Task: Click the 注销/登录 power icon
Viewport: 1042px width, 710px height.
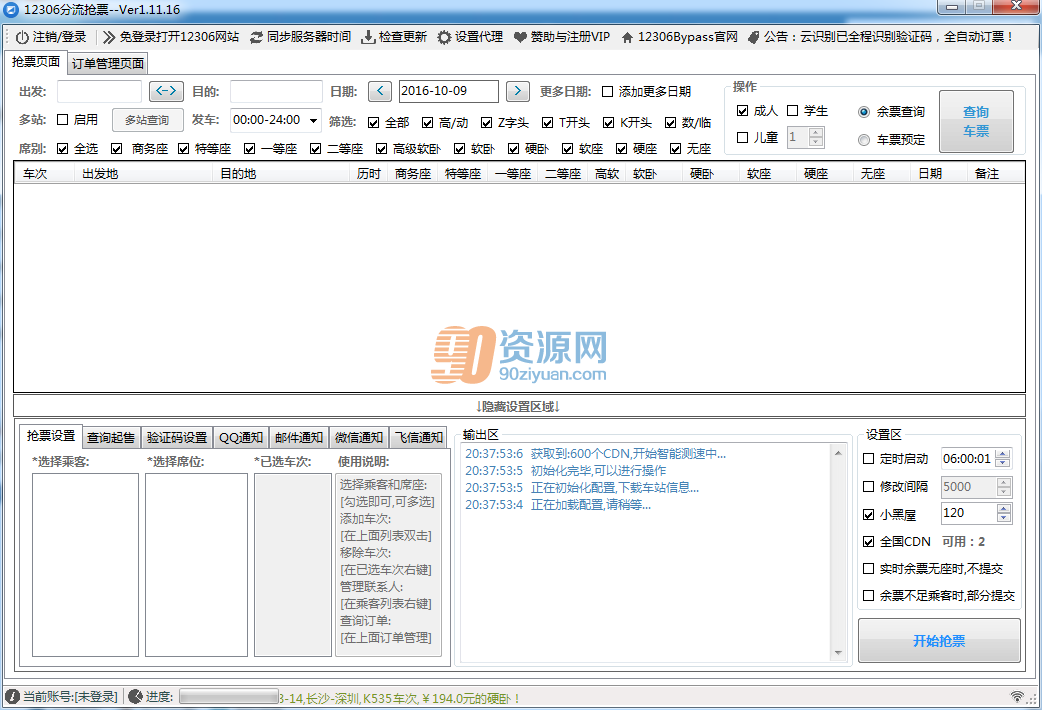Action: point(22,37)
